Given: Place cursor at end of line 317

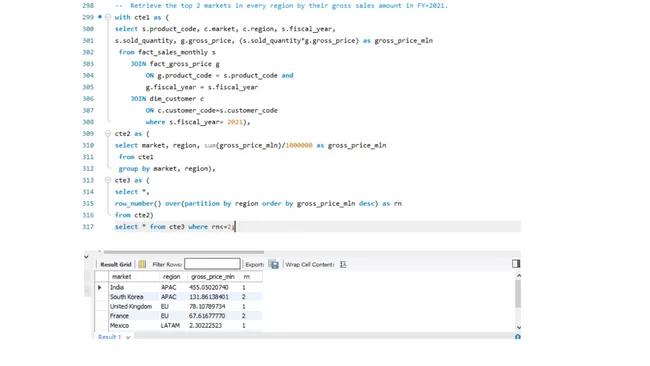Looking at the screenshot, I should click(x=235, y=227).
